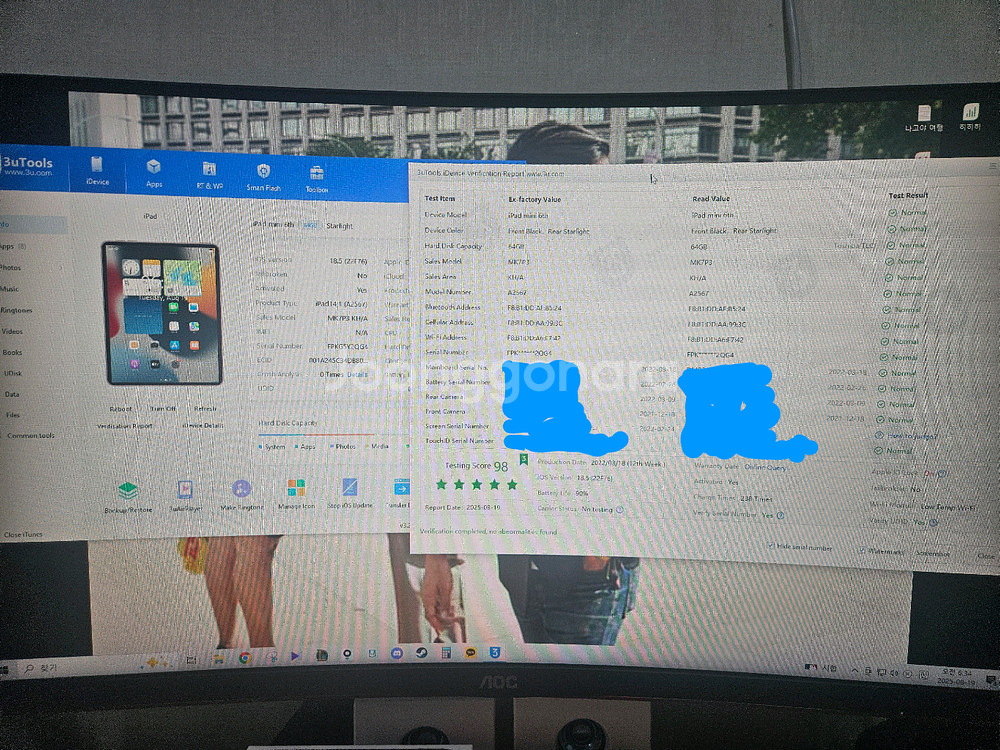Screen dimensions: 1000x750
Task: Select Data in the left sidebar
Action: click(x=12, y=394)
